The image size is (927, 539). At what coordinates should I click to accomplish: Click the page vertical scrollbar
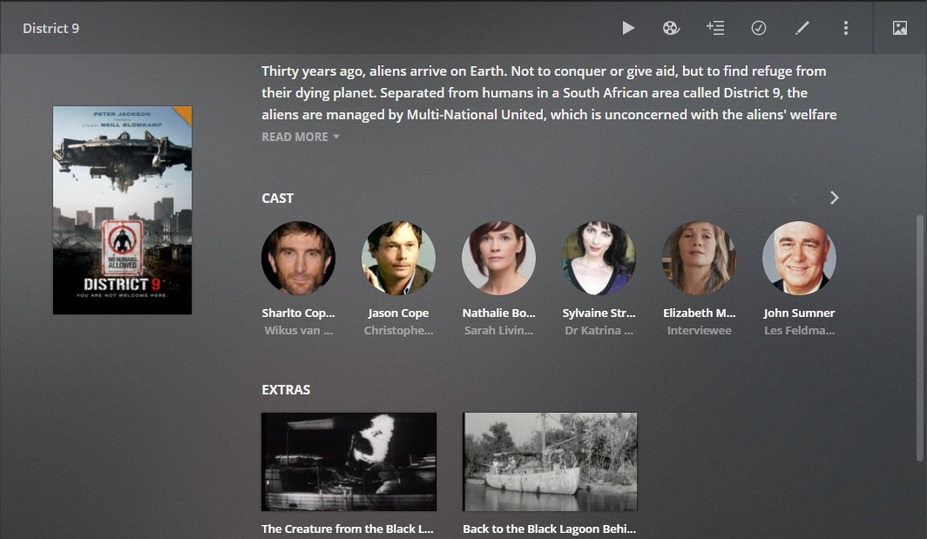pyautogui.click(x=919, y=338)
